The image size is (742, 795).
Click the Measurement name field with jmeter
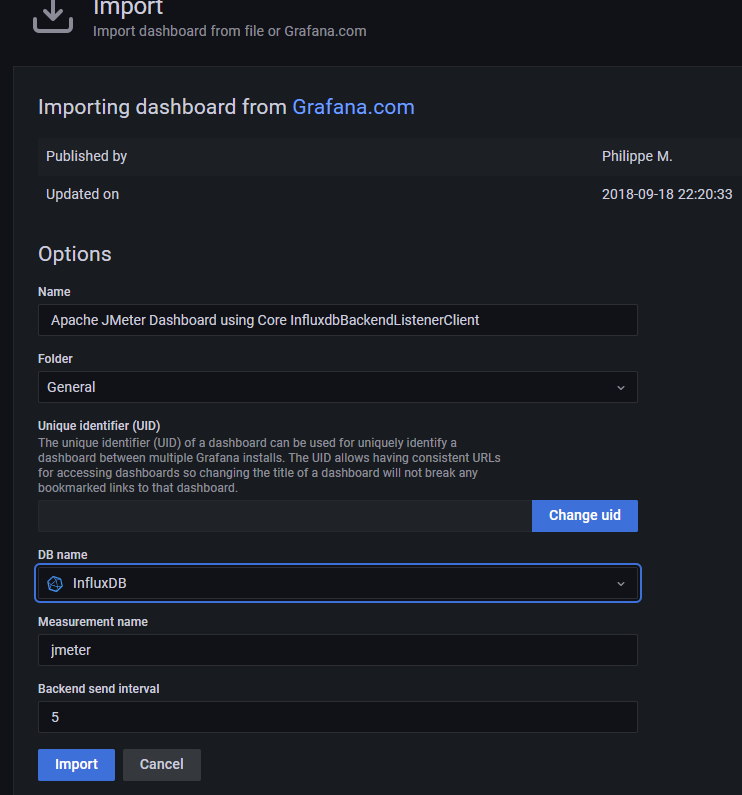click(337, 650)
